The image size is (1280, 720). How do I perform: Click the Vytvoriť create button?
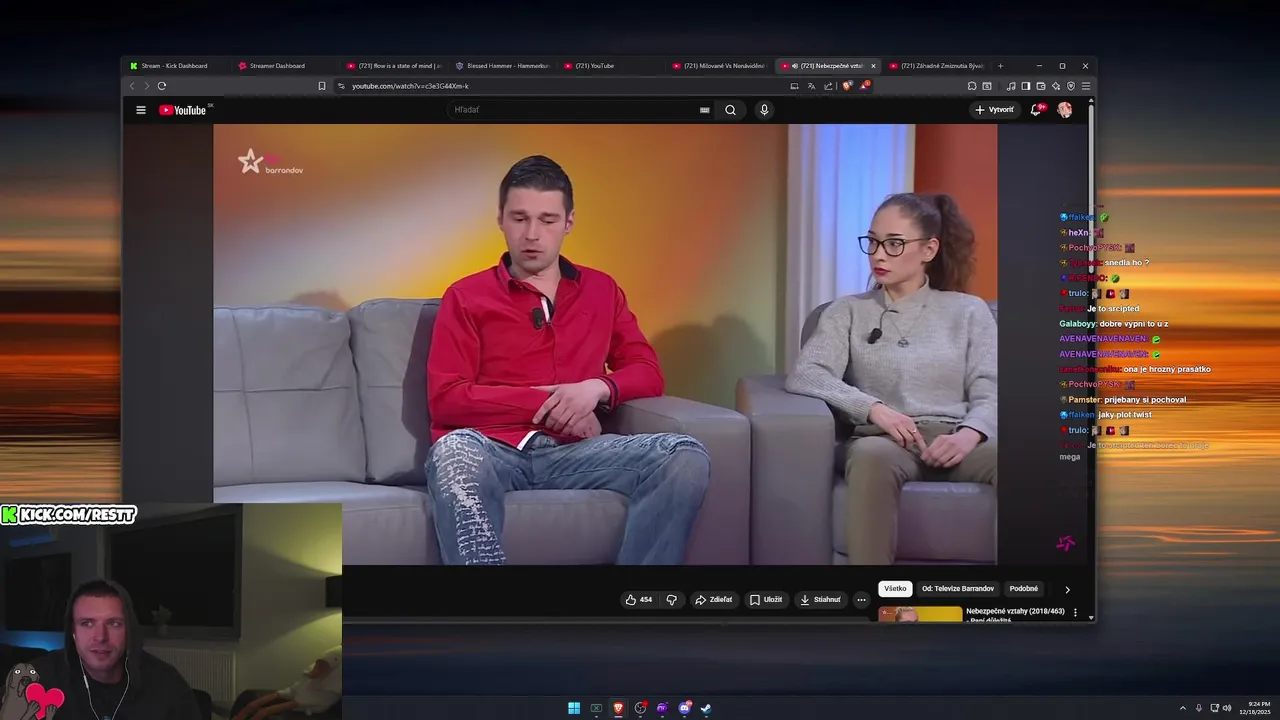point(995,110)
